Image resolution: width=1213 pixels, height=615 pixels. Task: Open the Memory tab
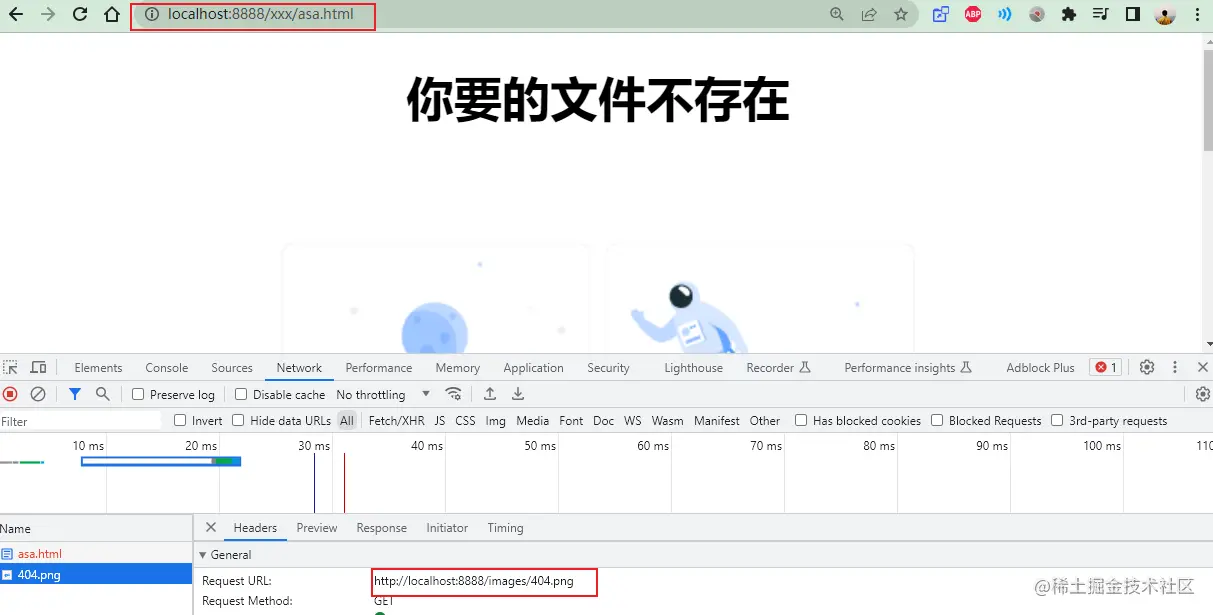point(458,368)
